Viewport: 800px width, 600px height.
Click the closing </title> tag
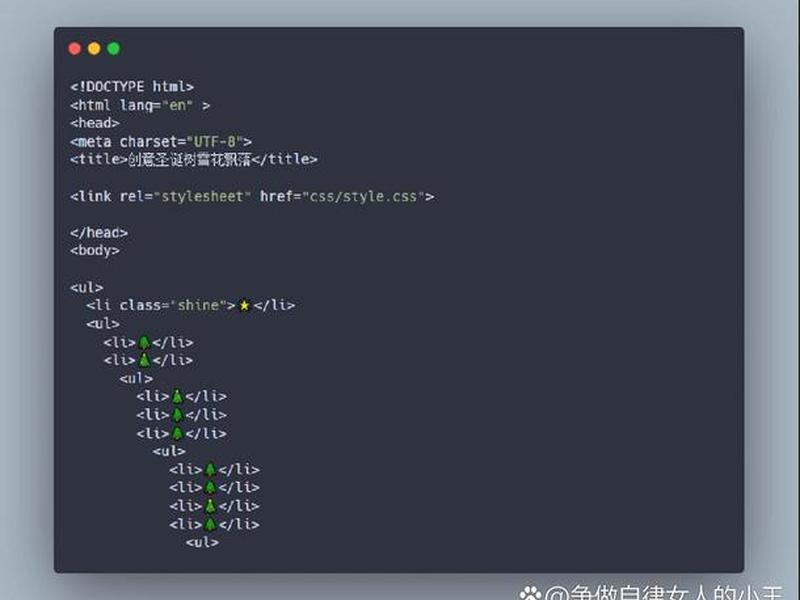284,160
